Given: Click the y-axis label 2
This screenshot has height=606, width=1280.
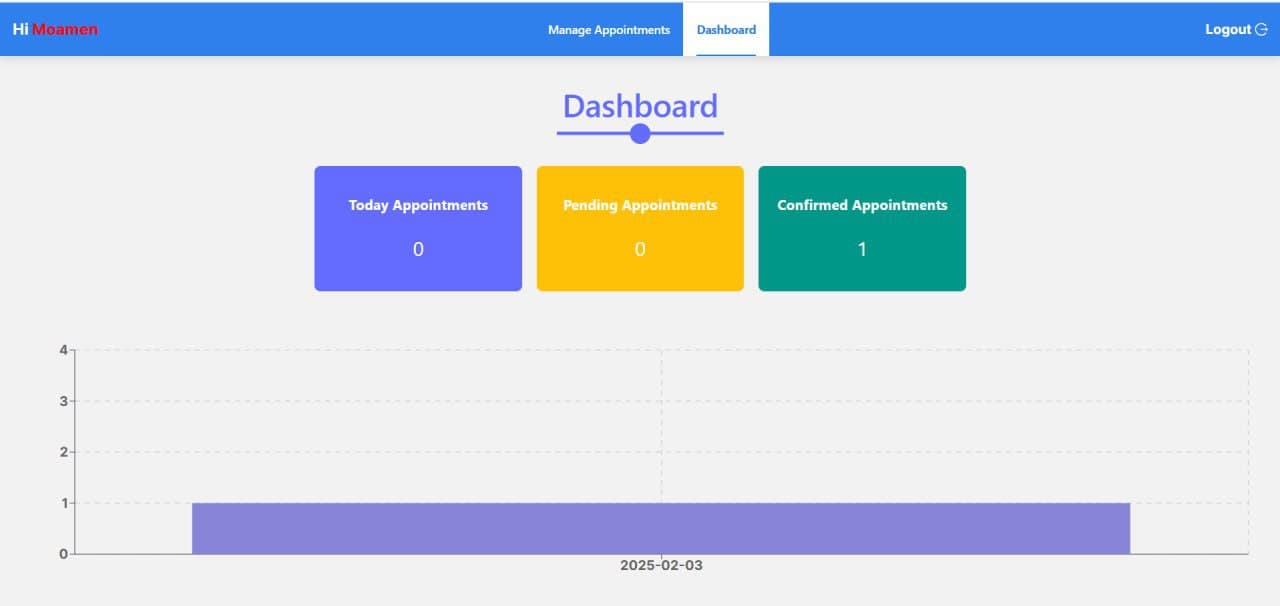Looking at the screenshot, I should pyautogui.click(x=63, y=452).
